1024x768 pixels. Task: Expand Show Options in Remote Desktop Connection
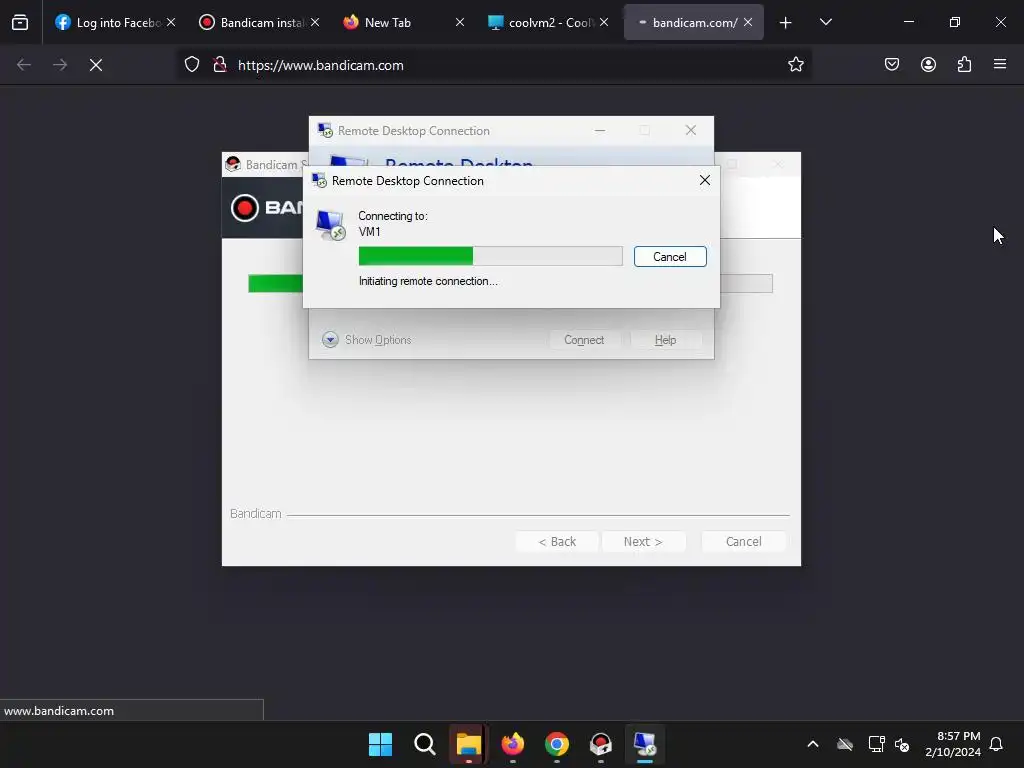pyautogui.click(x=366, y=340)
